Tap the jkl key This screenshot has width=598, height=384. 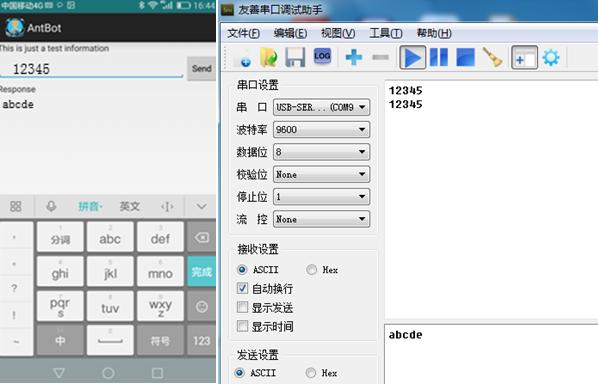(x=110, y=272)
